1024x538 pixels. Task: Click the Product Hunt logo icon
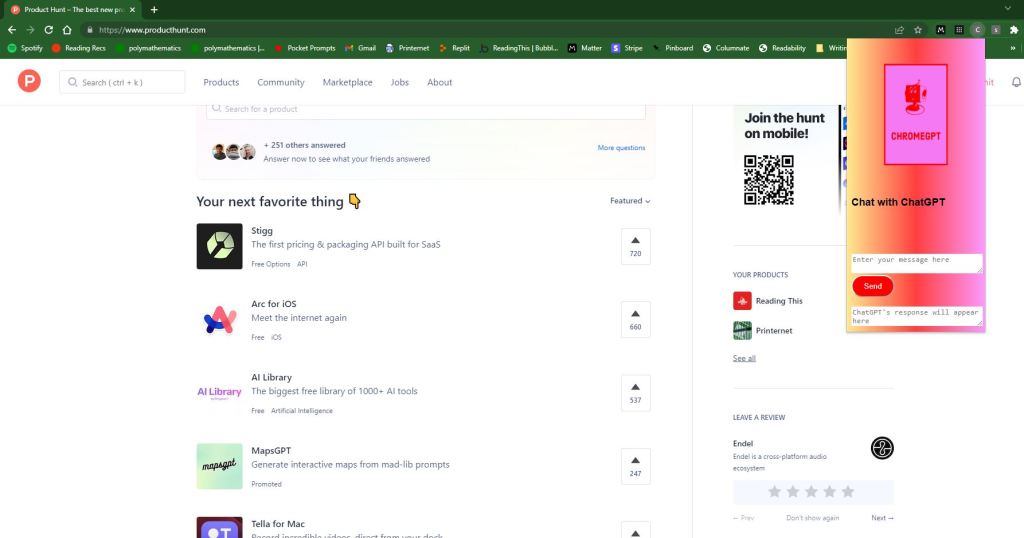(x=28, y=82)
